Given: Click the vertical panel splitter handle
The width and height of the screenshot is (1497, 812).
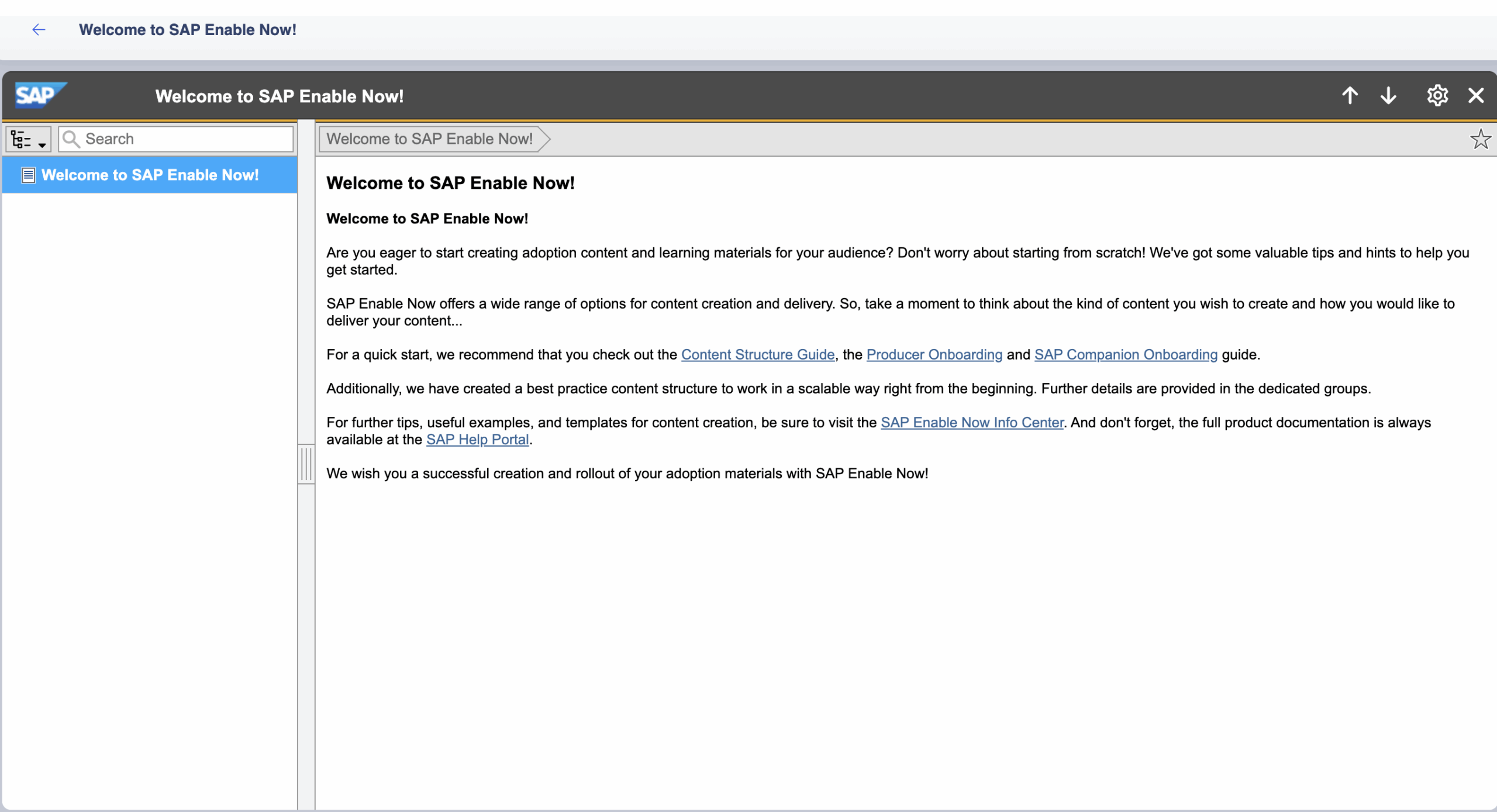Looking at the screenshot, I should pos(306,464).
